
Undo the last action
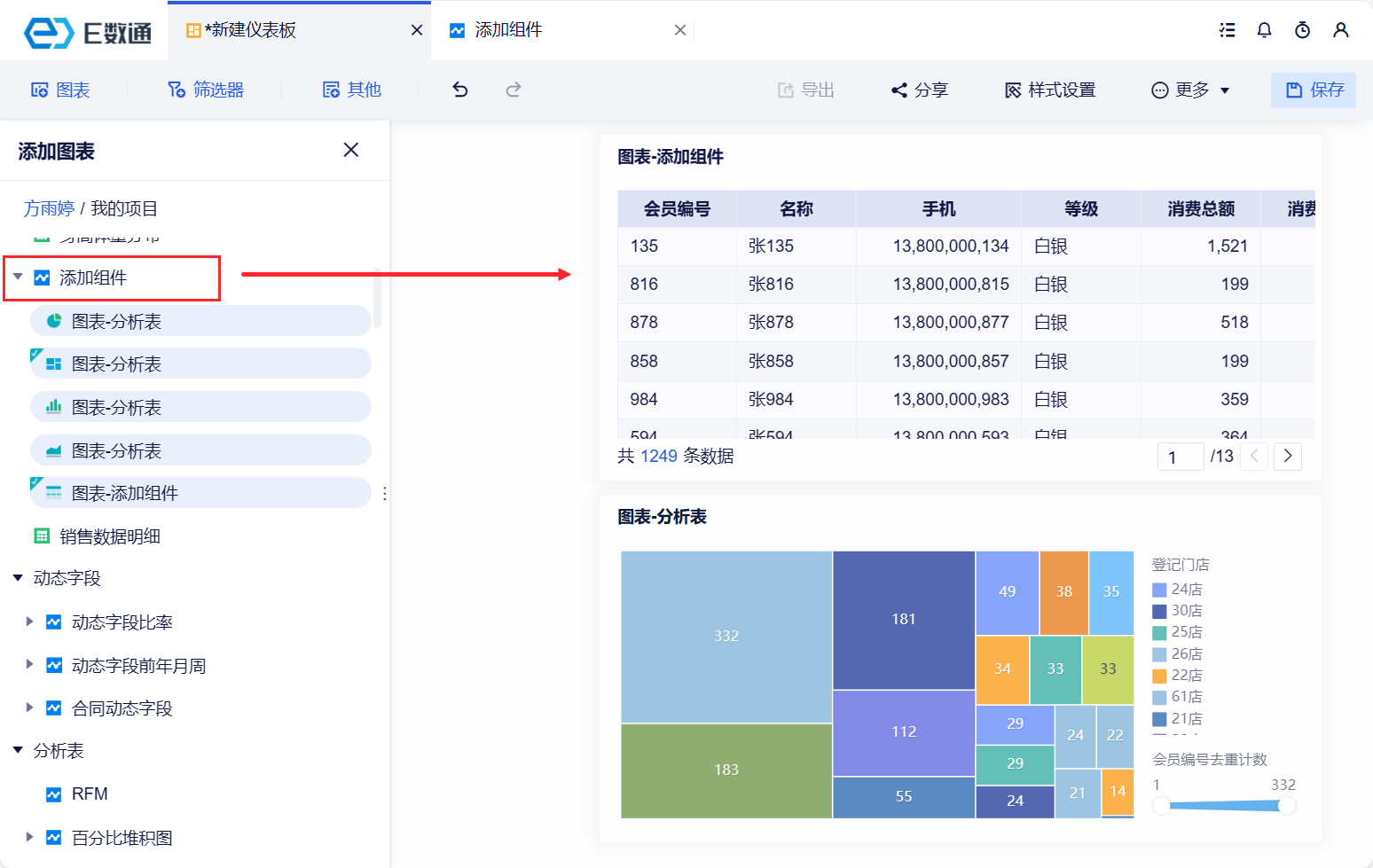(460, 90)
